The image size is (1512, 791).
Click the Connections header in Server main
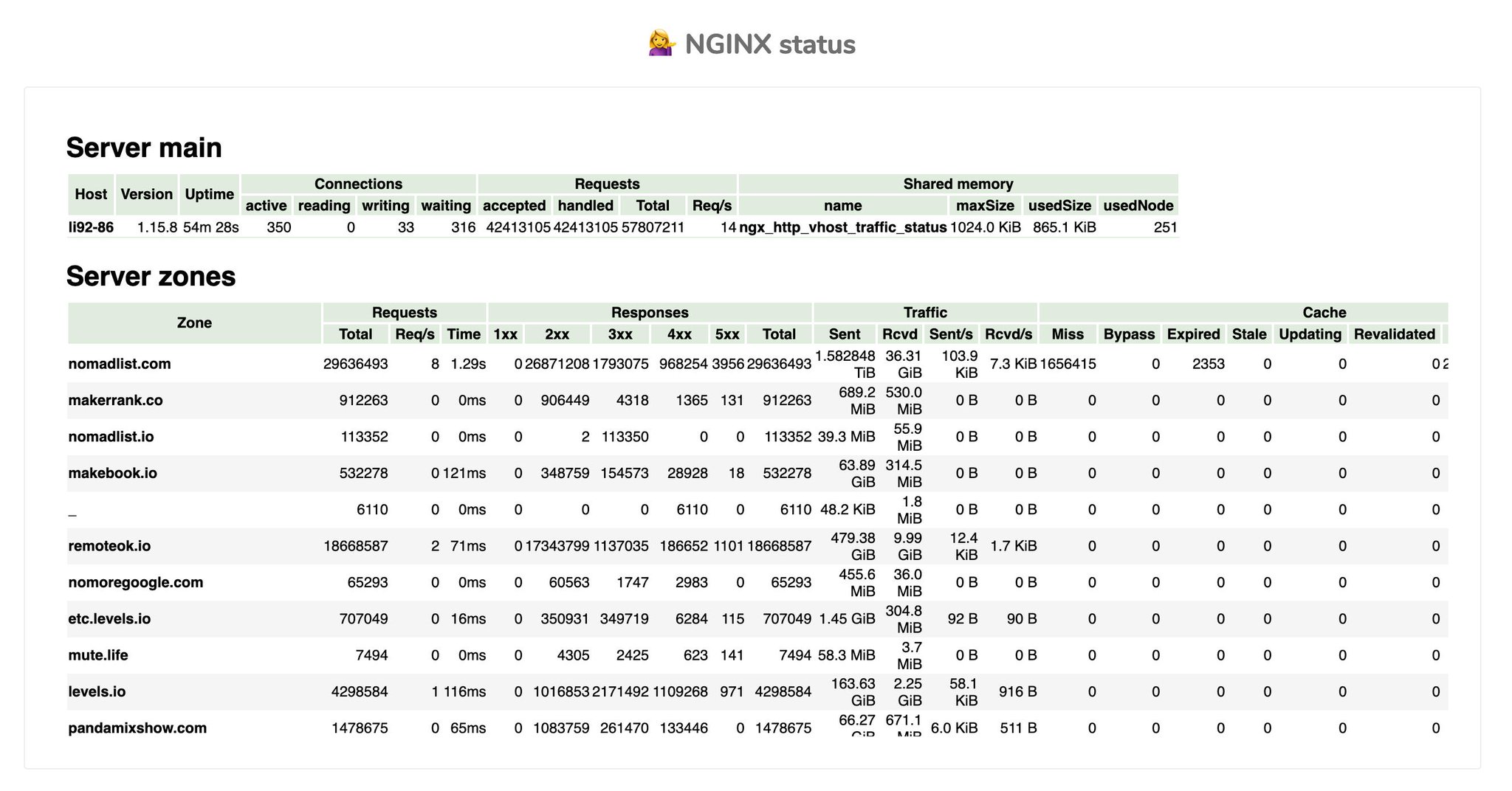[358, 184]
